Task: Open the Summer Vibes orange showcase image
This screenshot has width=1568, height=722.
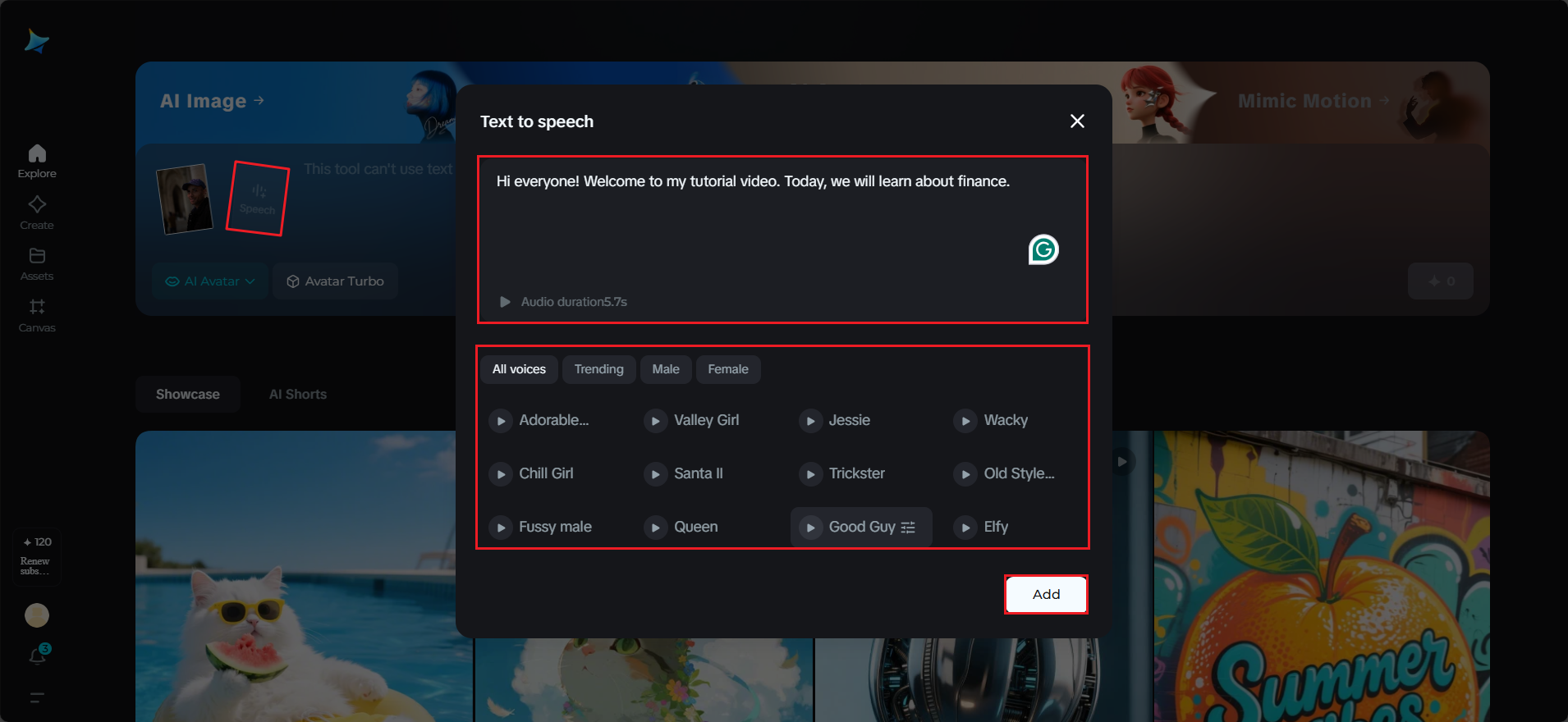Action: click(x=1322, y=576)
